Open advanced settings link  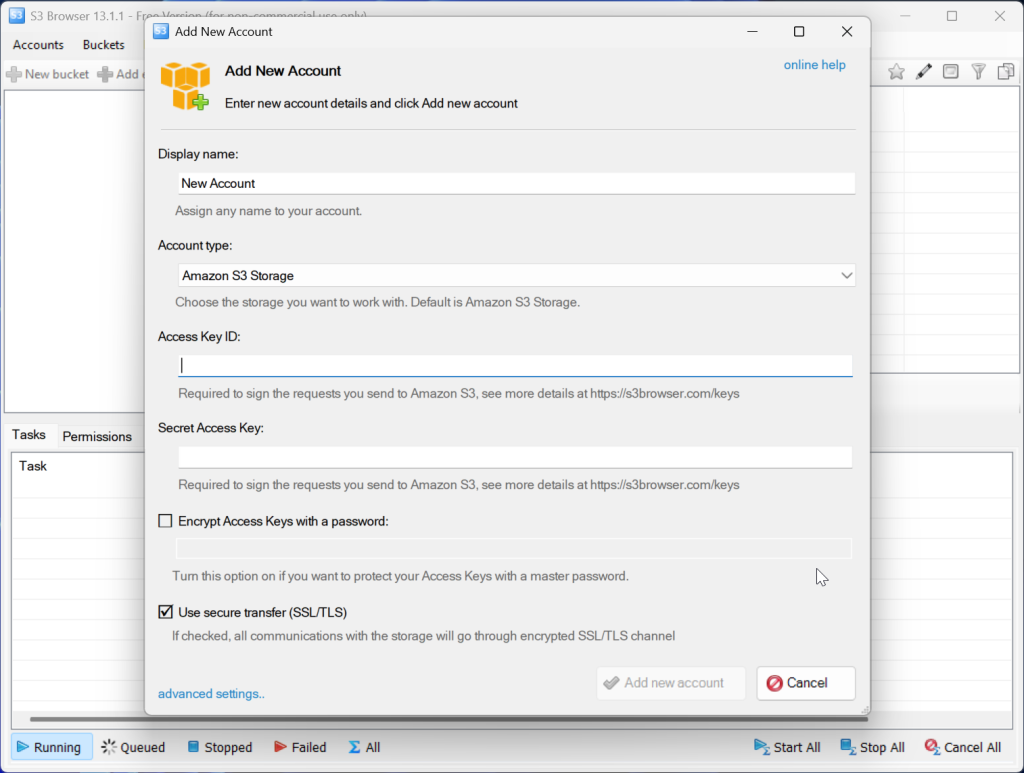point(211,694)
